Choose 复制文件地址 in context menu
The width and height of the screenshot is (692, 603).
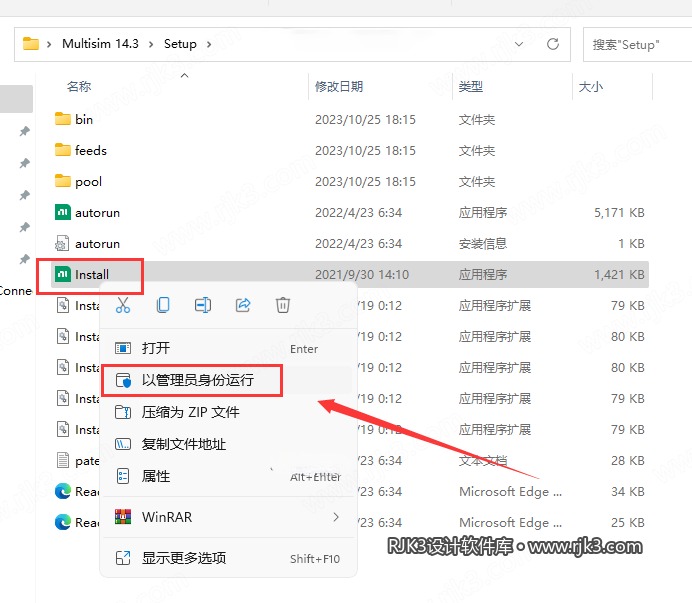pyautogui.click(x=228, y=444)
